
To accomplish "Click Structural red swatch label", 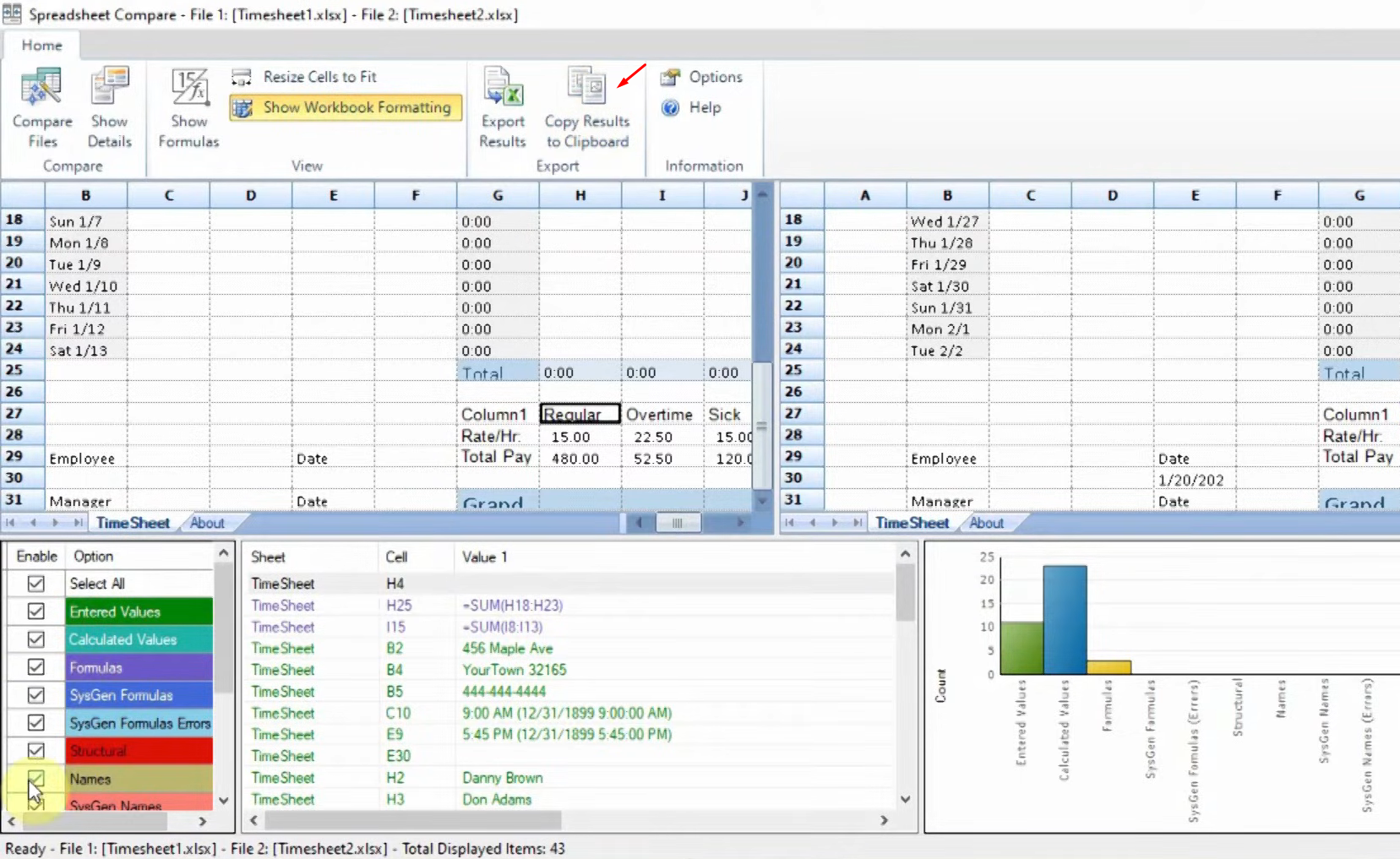I will click(x=139, y=751).
